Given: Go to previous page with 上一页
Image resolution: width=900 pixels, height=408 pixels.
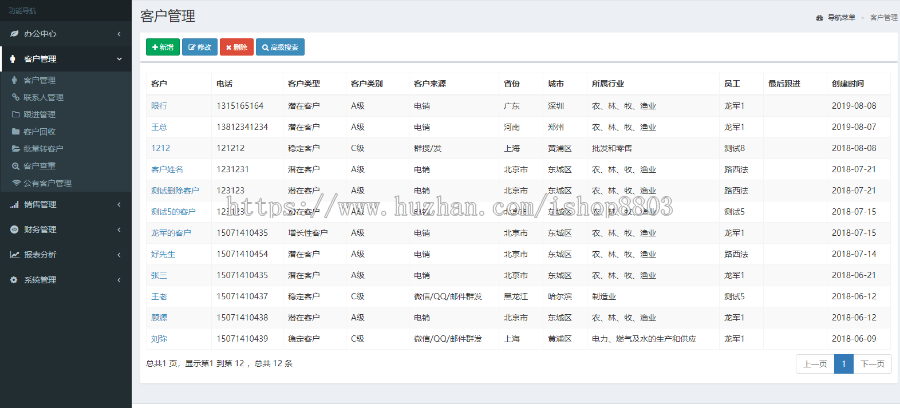Looking at the screenshot, I should [x=815, y=364].
